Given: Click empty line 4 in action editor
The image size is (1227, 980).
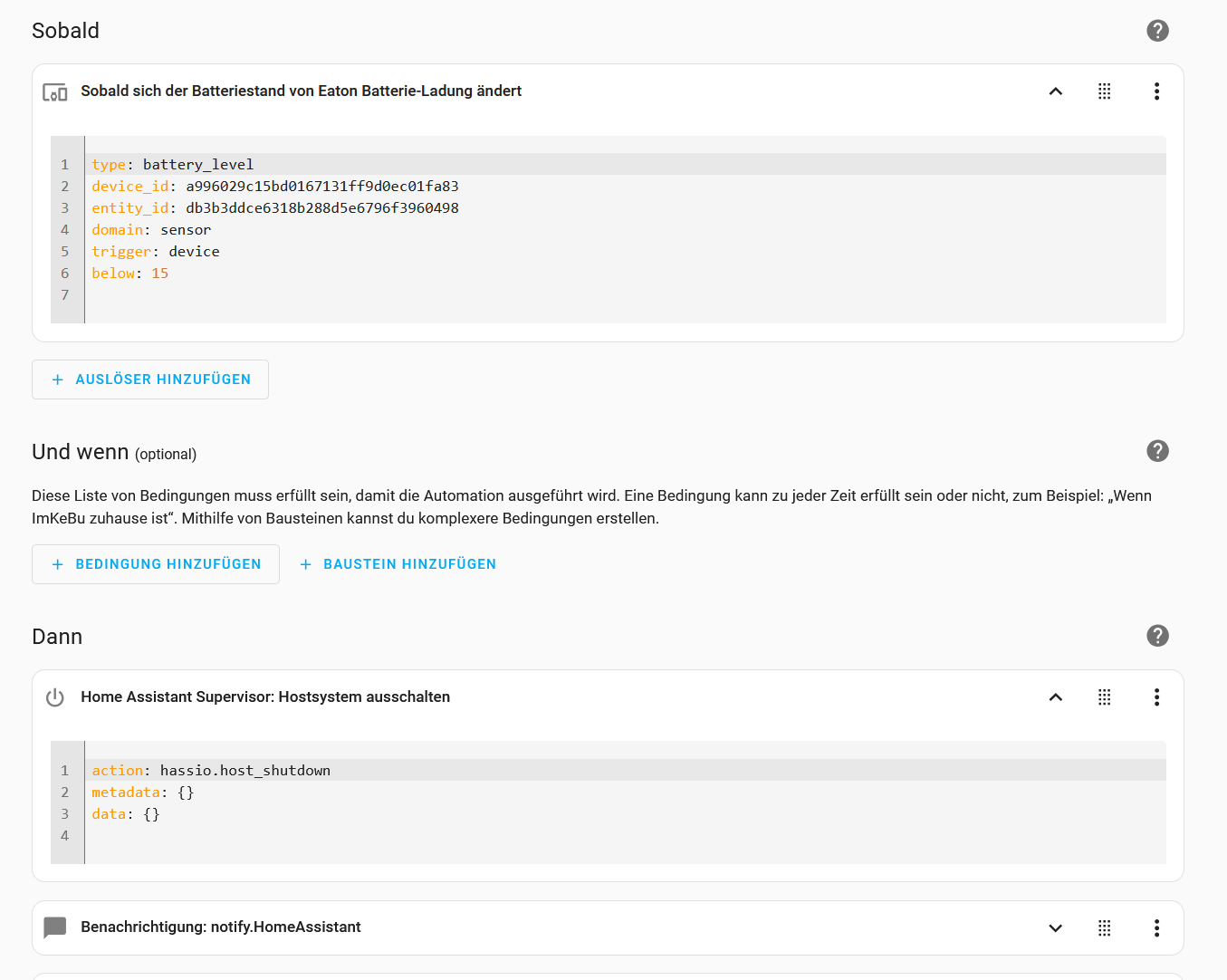Looking at the screenshot, I should click(x=625, y=836).
